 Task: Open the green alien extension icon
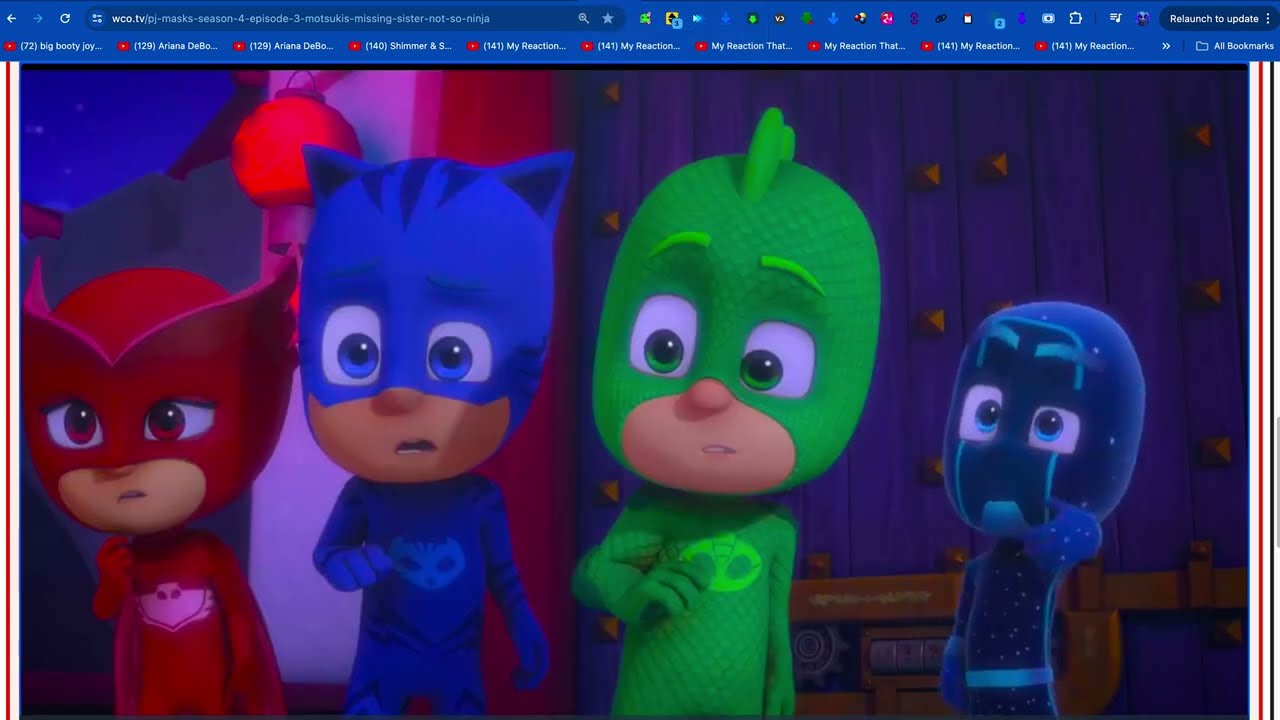646,18
